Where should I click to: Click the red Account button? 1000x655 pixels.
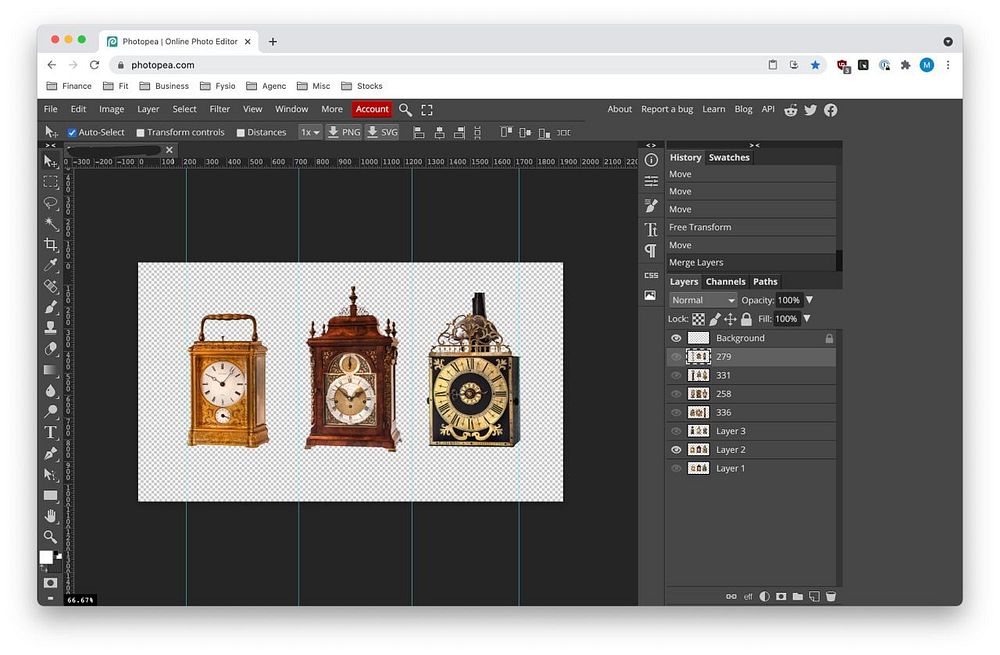point(371,110)
